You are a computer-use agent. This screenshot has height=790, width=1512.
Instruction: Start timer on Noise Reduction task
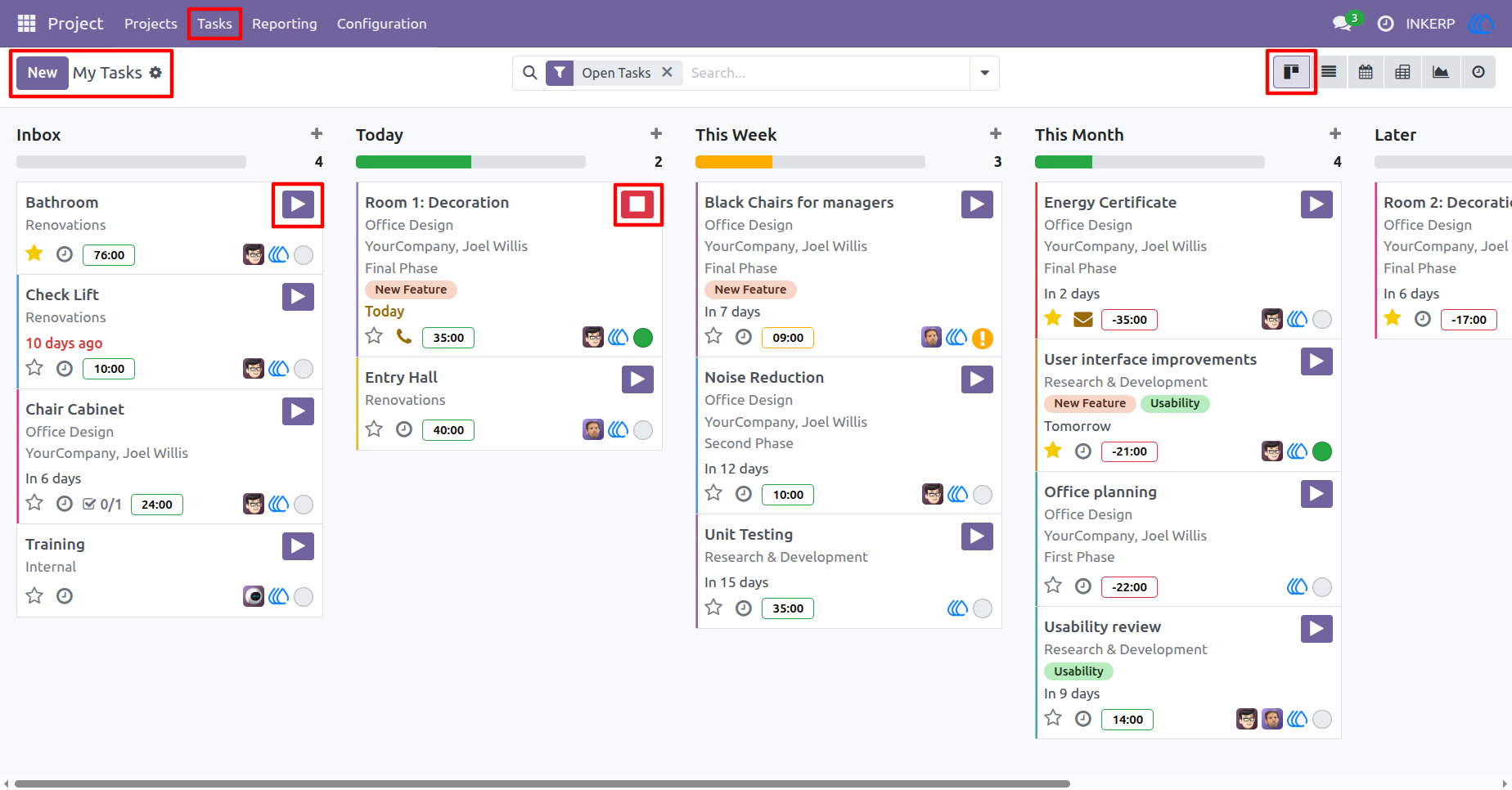(977, 379)
